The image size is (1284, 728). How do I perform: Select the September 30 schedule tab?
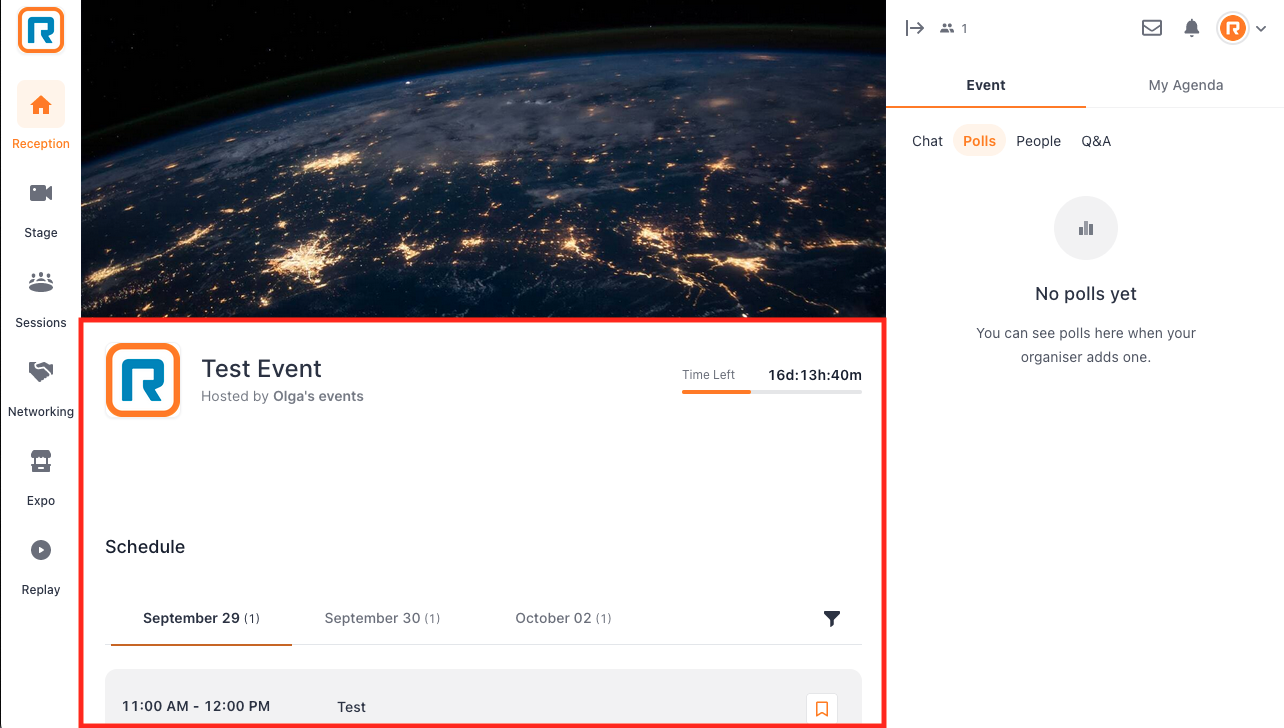[x=382, y=619]
